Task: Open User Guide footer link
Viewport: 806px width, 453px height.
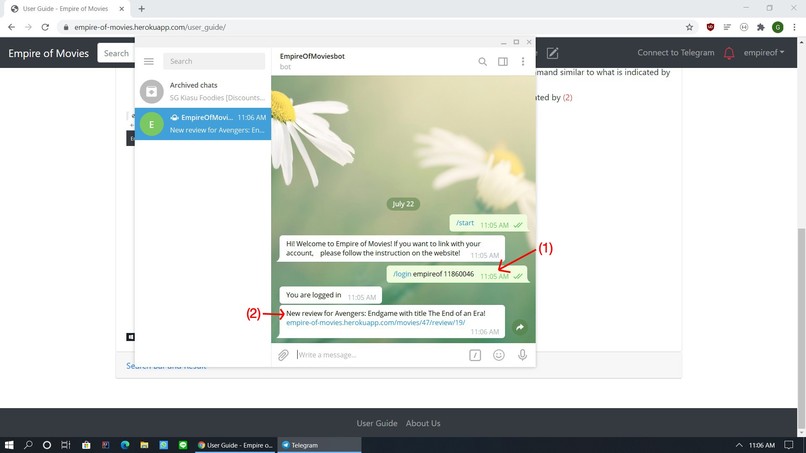Action: [377, 423]
